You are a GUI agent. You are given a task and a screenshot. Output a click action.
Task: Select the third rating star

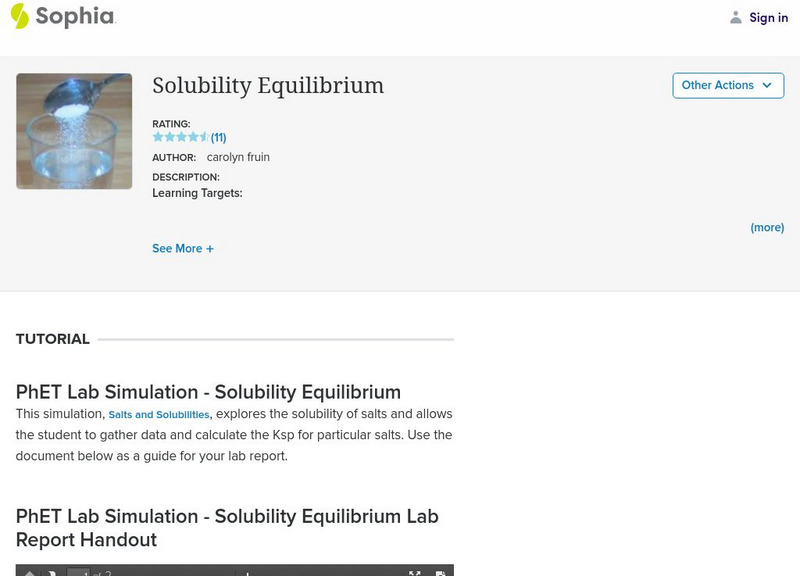181,137
